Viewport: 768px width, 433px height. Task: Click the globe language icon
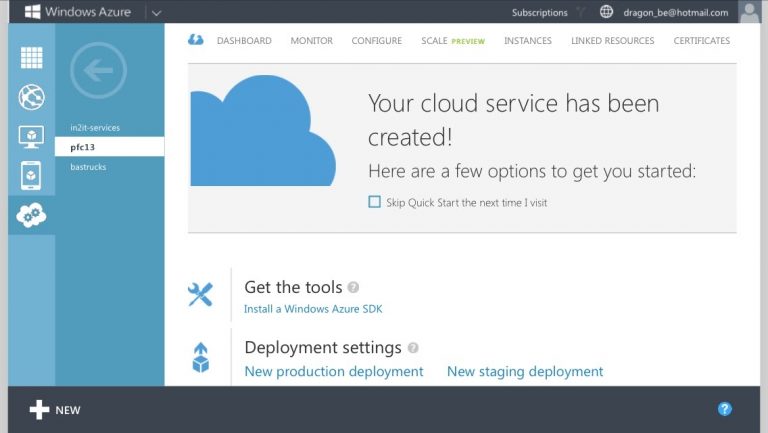[606, 12]
